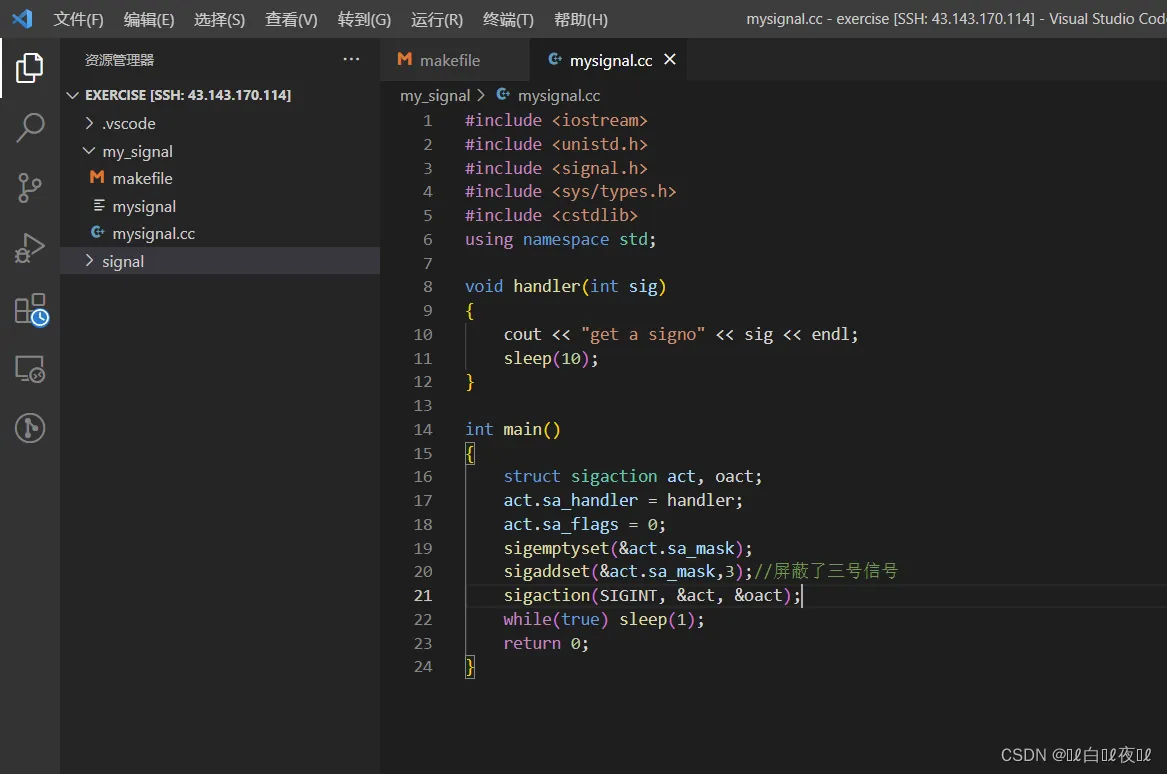Open the Run and Debug view
The width and height of the screenshot is (1167, 774).
pos(30,248)
